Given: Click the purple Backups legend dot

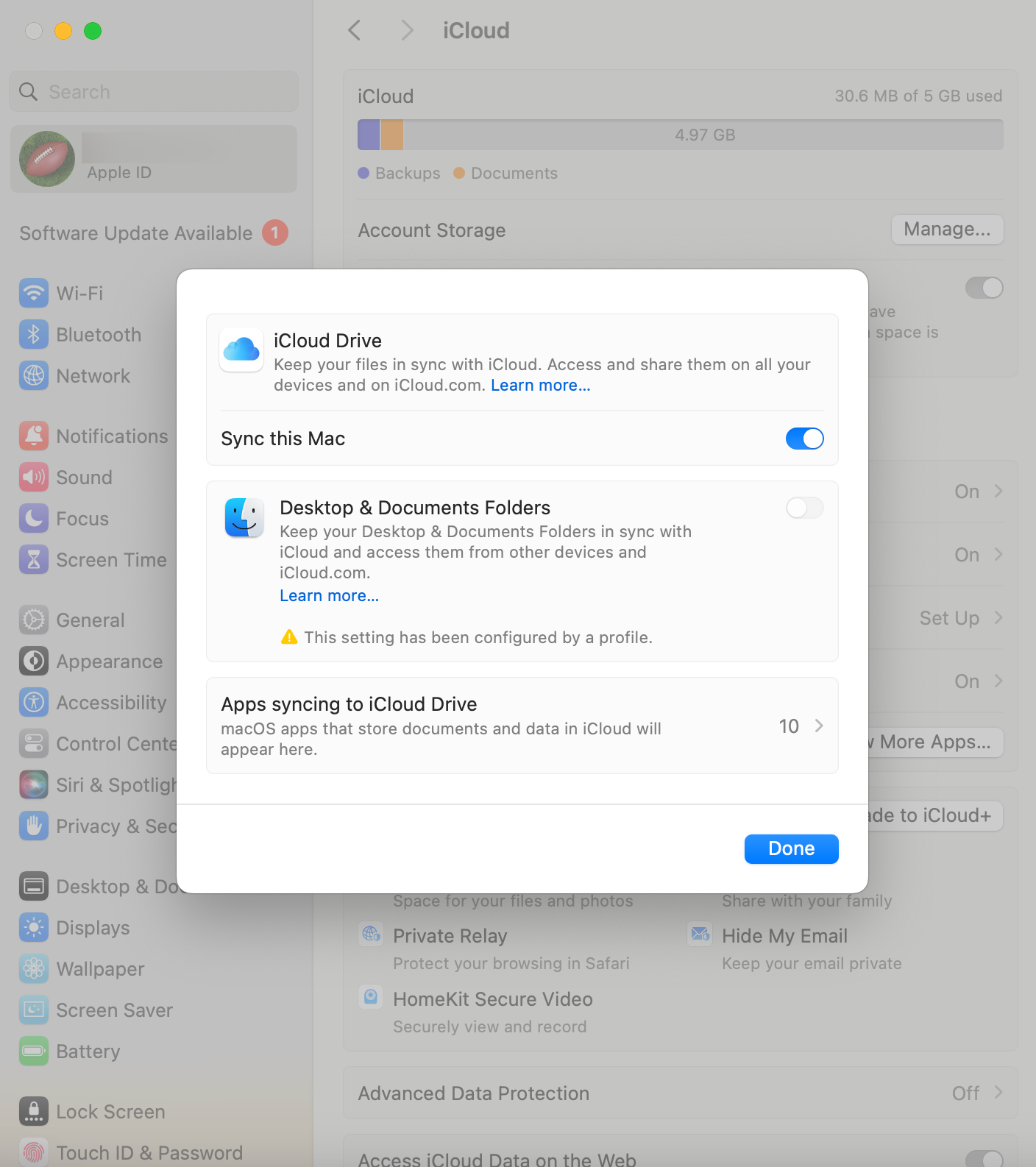Looking at the screenshot, I should (x=363, y=173).
